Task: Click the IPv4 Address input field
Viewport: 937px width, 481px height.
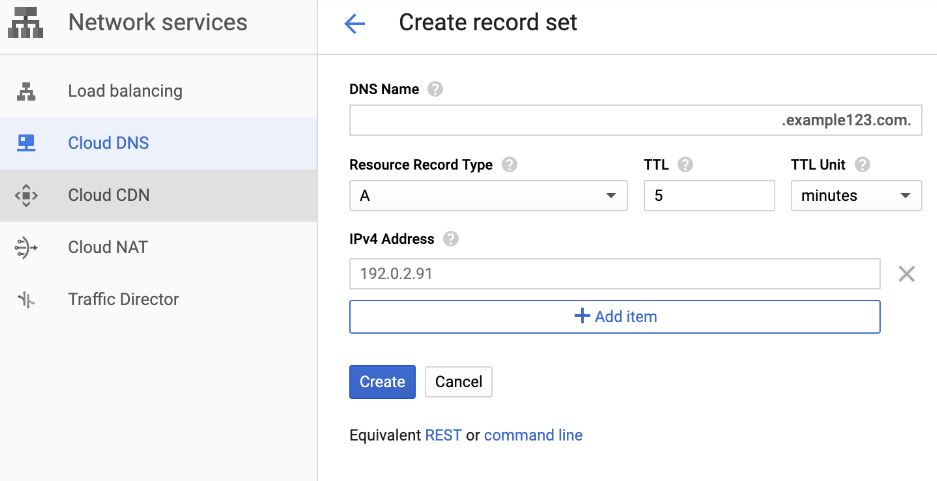Action: coord(615,274)
